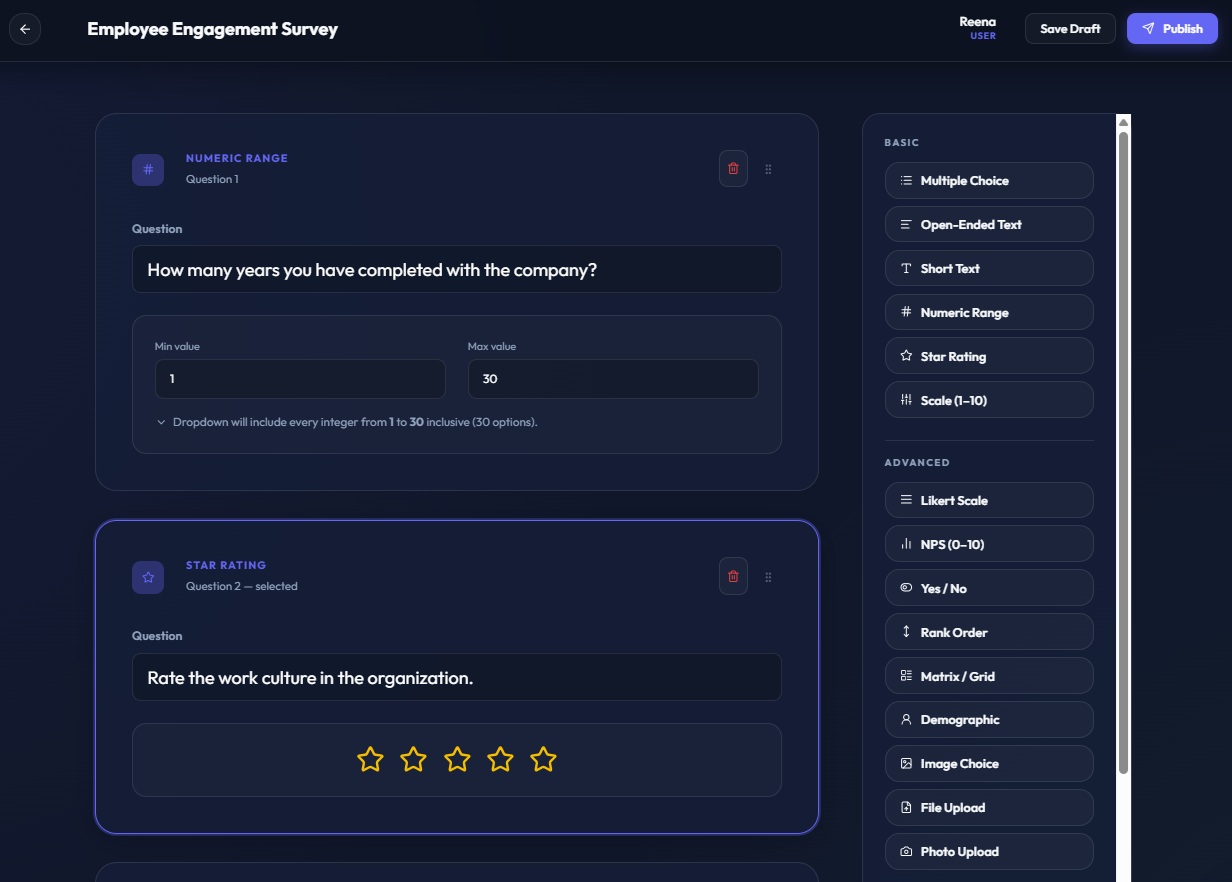Grab the drag handle of Question 2

(x=768, y=576)
